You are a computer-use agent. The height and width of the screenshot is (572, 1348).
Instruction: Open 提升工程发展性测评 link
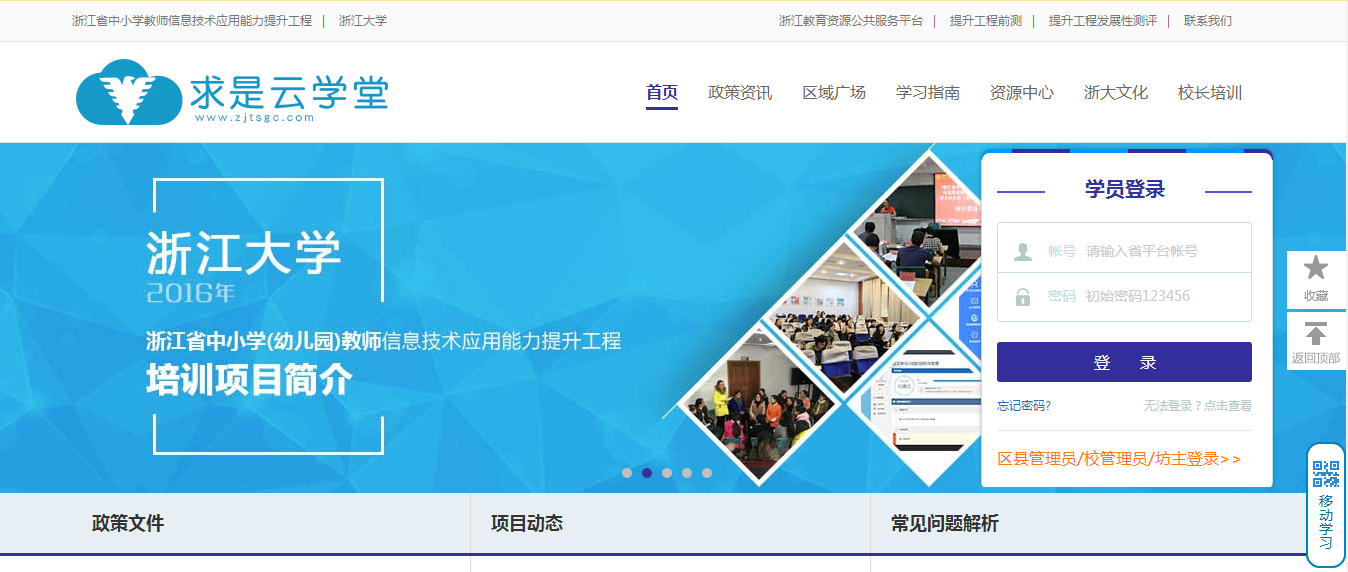(1103, 20)
